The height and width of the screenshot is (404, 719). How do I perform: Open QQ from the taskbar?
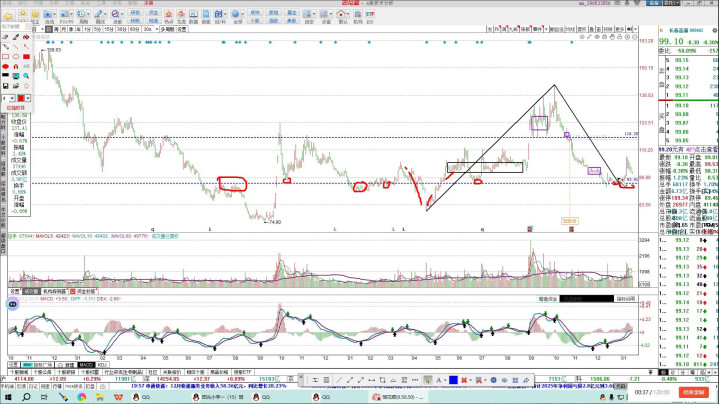click(141, 396)
